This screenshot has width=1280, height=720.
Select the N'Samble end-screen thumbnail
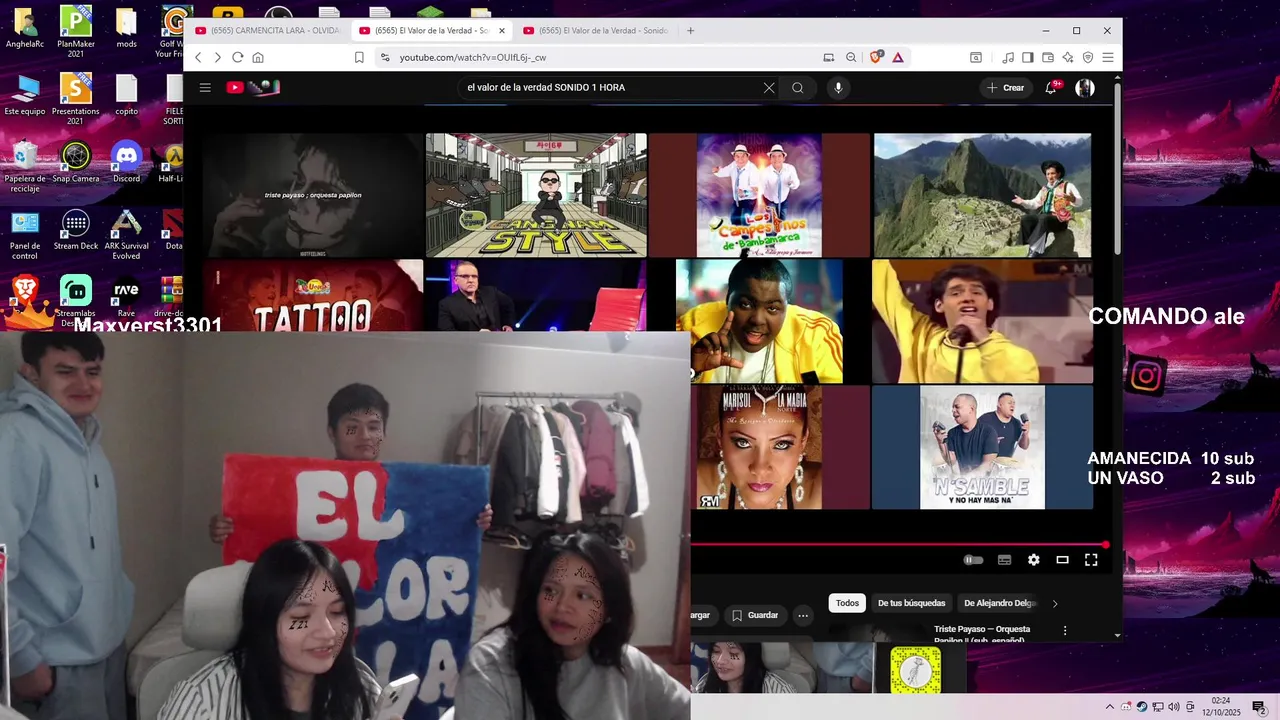point(982,447)
